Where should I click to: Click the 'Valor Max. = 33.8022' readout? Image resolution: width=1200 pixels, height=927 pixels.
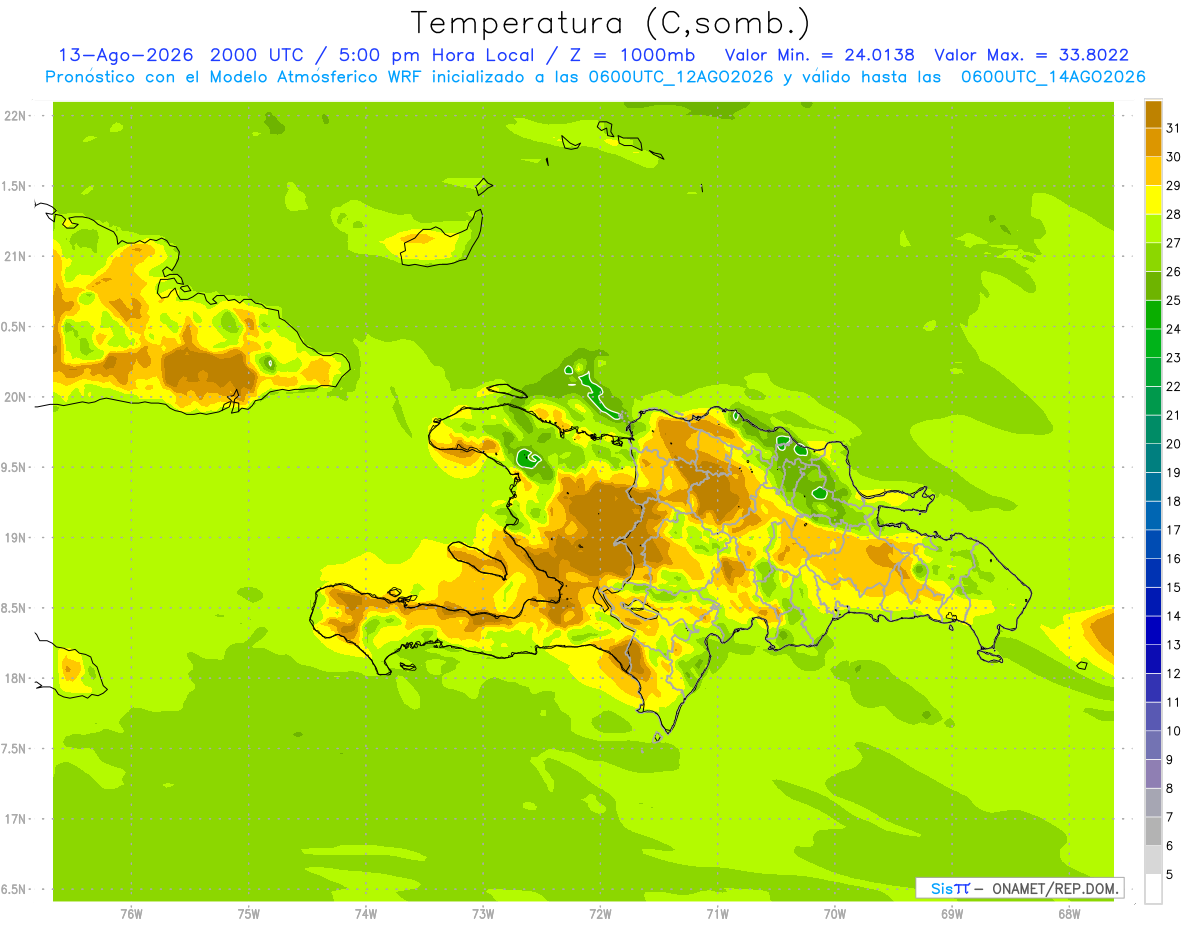1031,55
